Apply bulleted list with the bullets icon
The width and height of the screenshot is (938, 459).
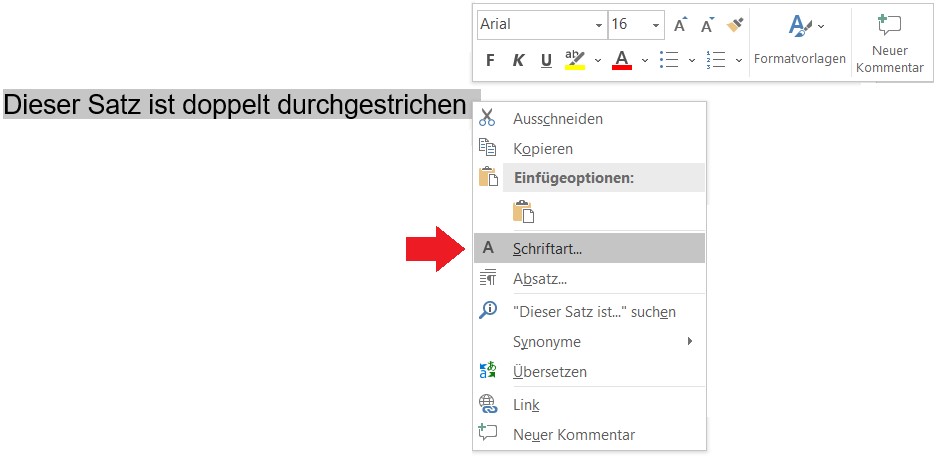tap(669, 60)
